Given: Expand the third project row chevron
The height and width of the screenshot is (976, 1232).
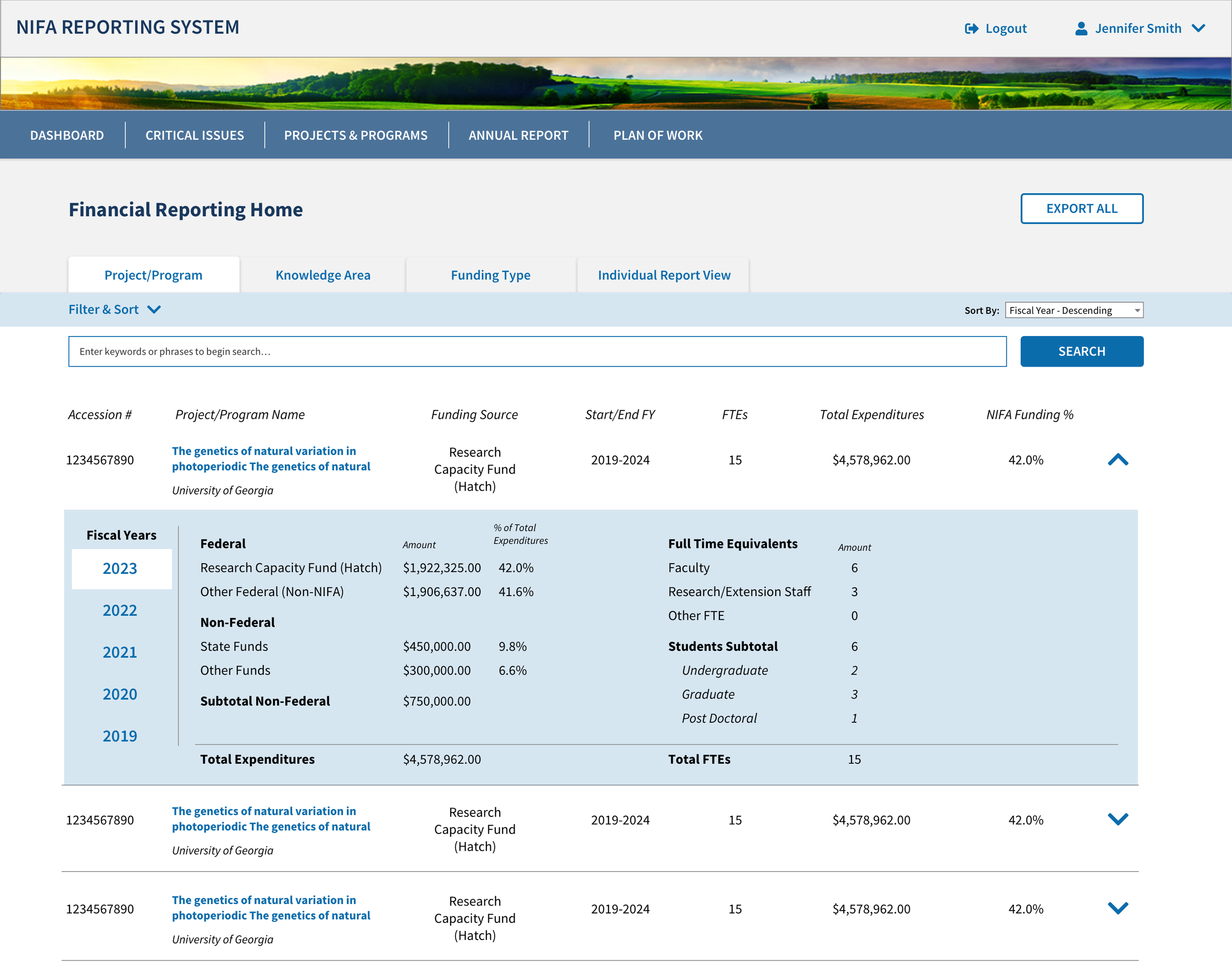Looking at the screenshot, I should [1118, 908].
